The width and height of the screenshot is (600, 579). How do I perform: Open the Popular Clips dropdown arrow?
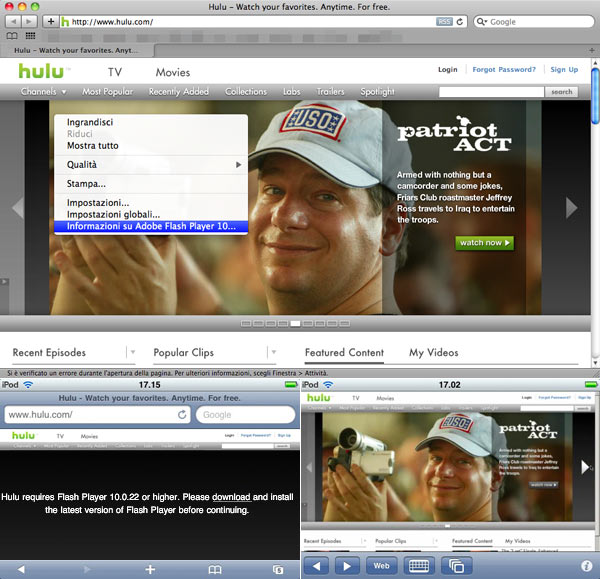pos(273,352)
